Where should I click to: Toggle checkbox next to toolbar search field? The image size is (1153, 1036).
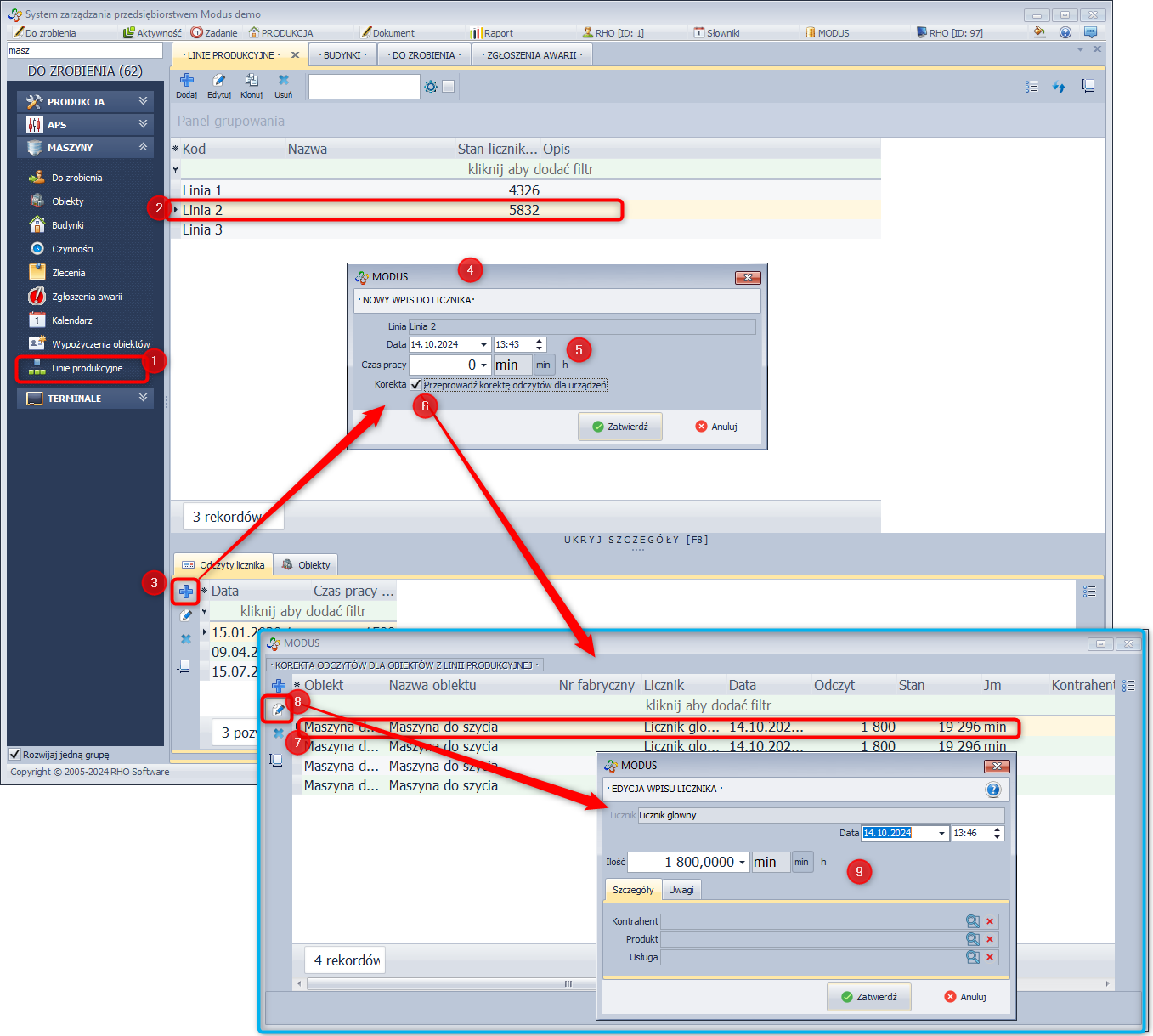[449, 86]
